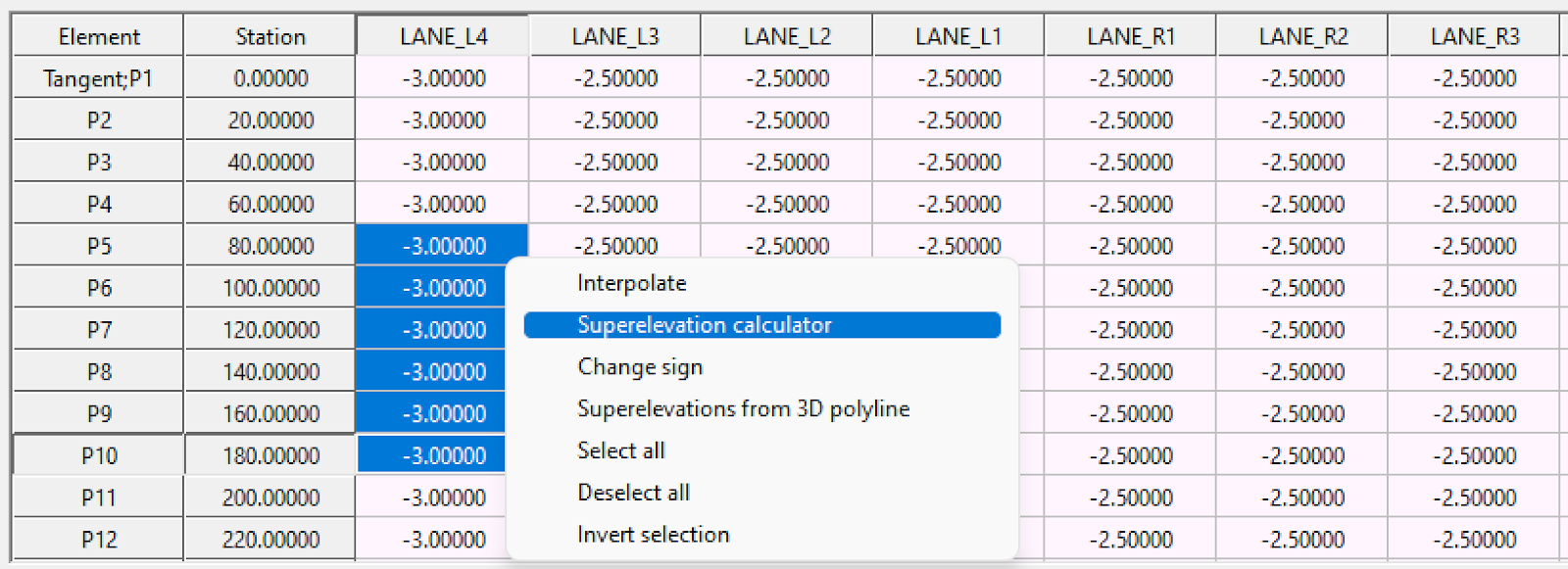Click Deselect all in the context menu

pos(633,493)
